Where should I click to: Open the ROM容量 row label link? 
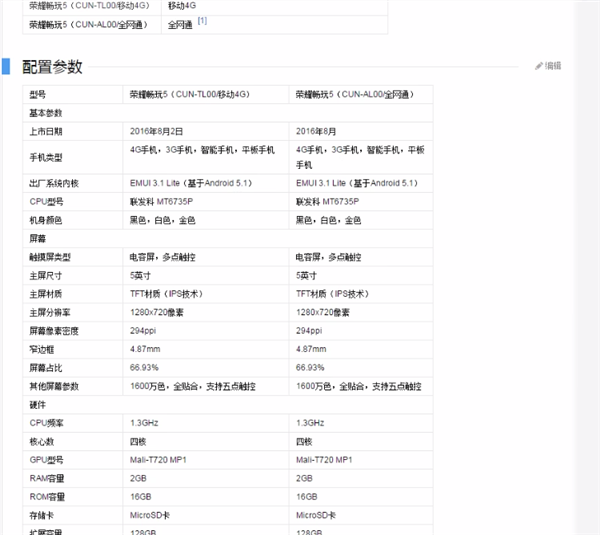tap(47, 497)
